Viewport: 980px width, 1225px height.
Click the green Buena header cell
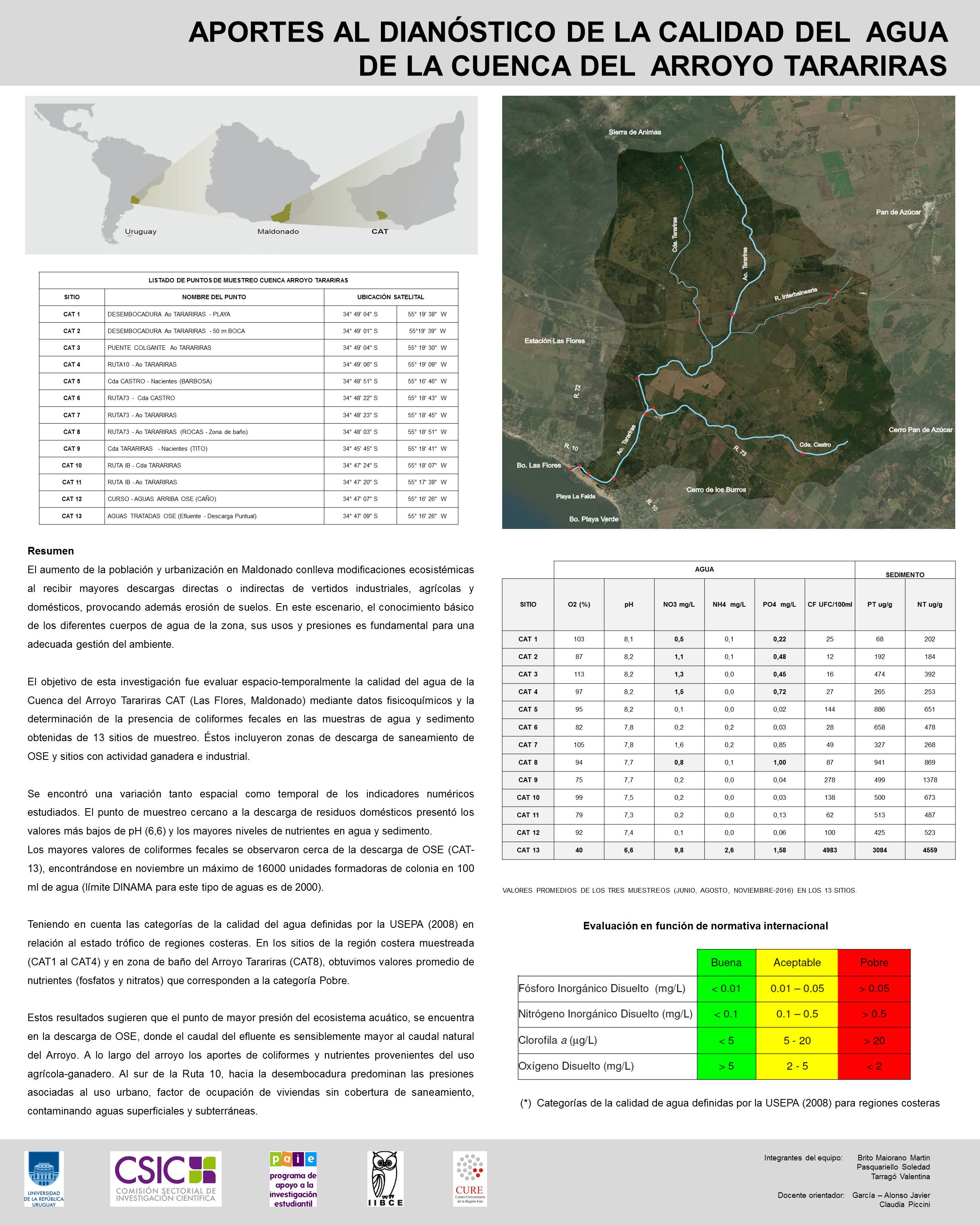pos(726,963)
